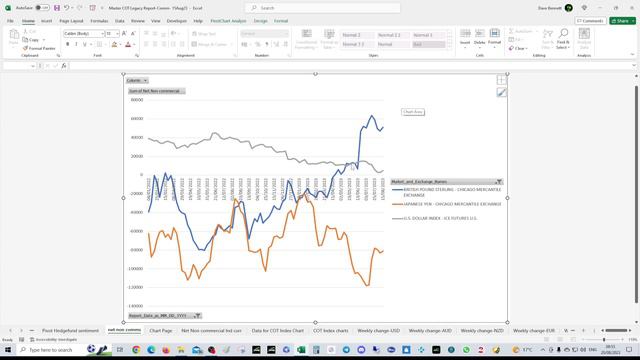
Task: Open the Pivot Hedgefund sentiment sheet tab
Action: click(x=70, y=331)
